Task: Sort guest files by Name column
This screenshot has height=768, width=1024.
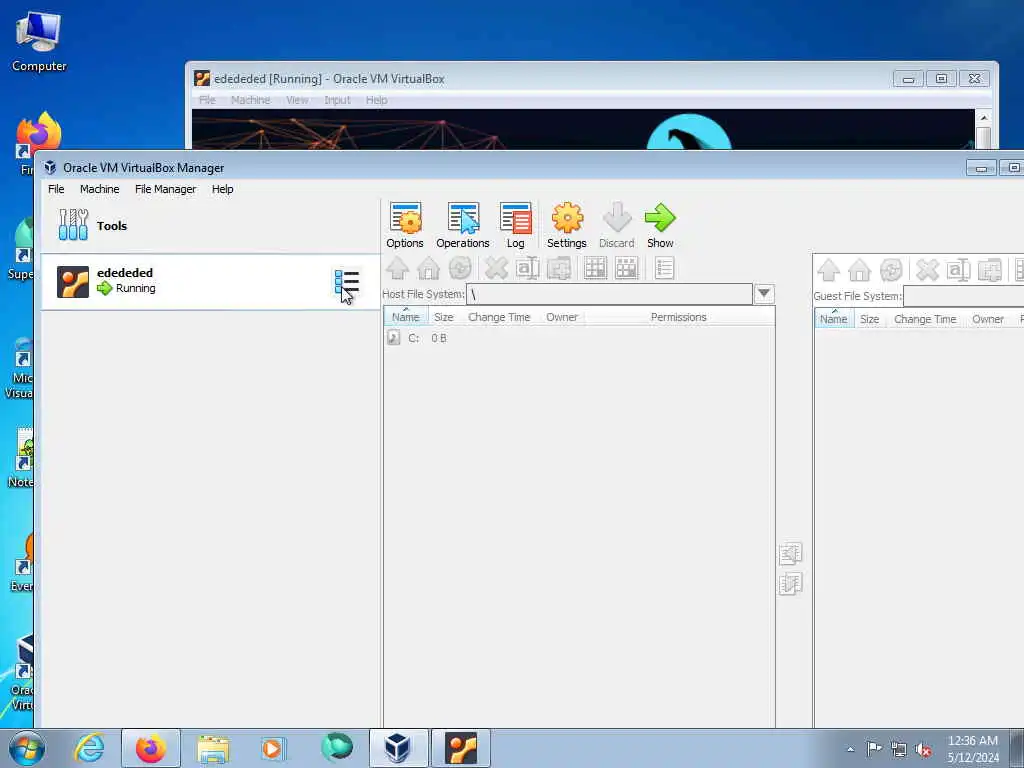Action: point(834,319)
